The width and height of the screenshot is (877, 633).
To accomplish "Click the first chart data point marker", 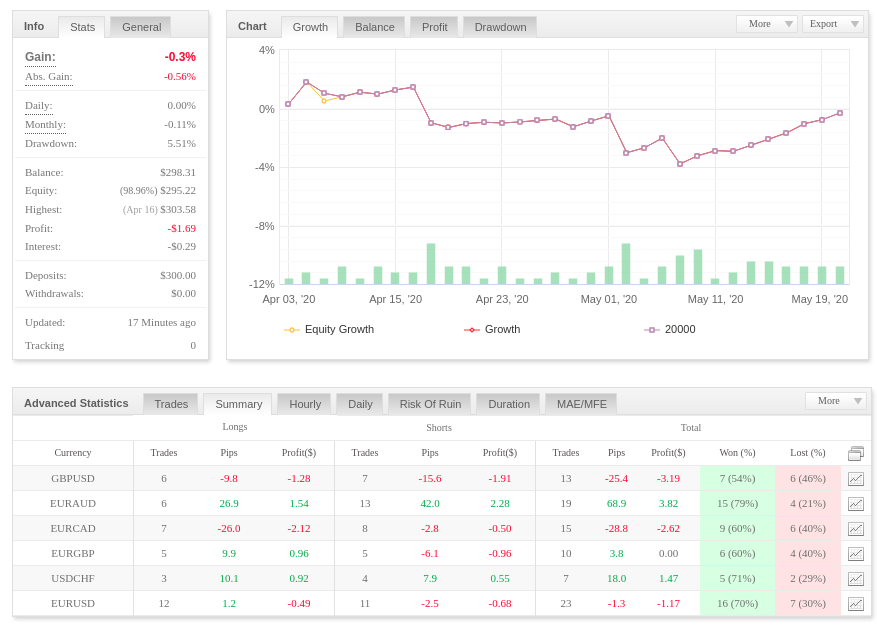I will [288, 104].
